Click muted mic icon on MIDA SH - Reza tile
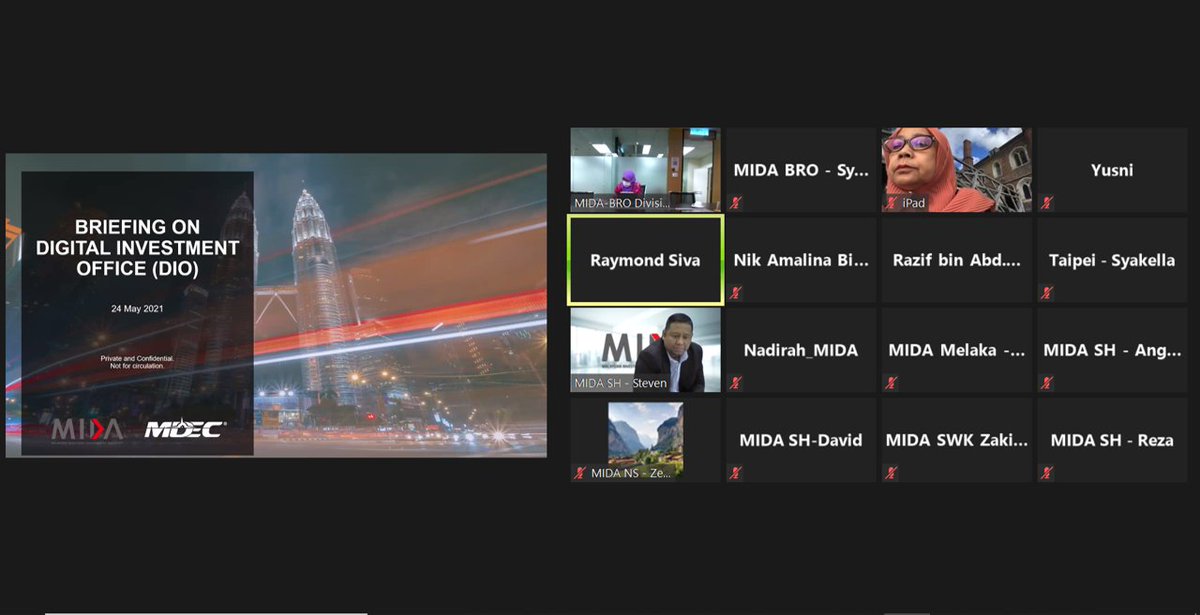This screenshot has height=615, width=1200. (x=1047, y=472)
